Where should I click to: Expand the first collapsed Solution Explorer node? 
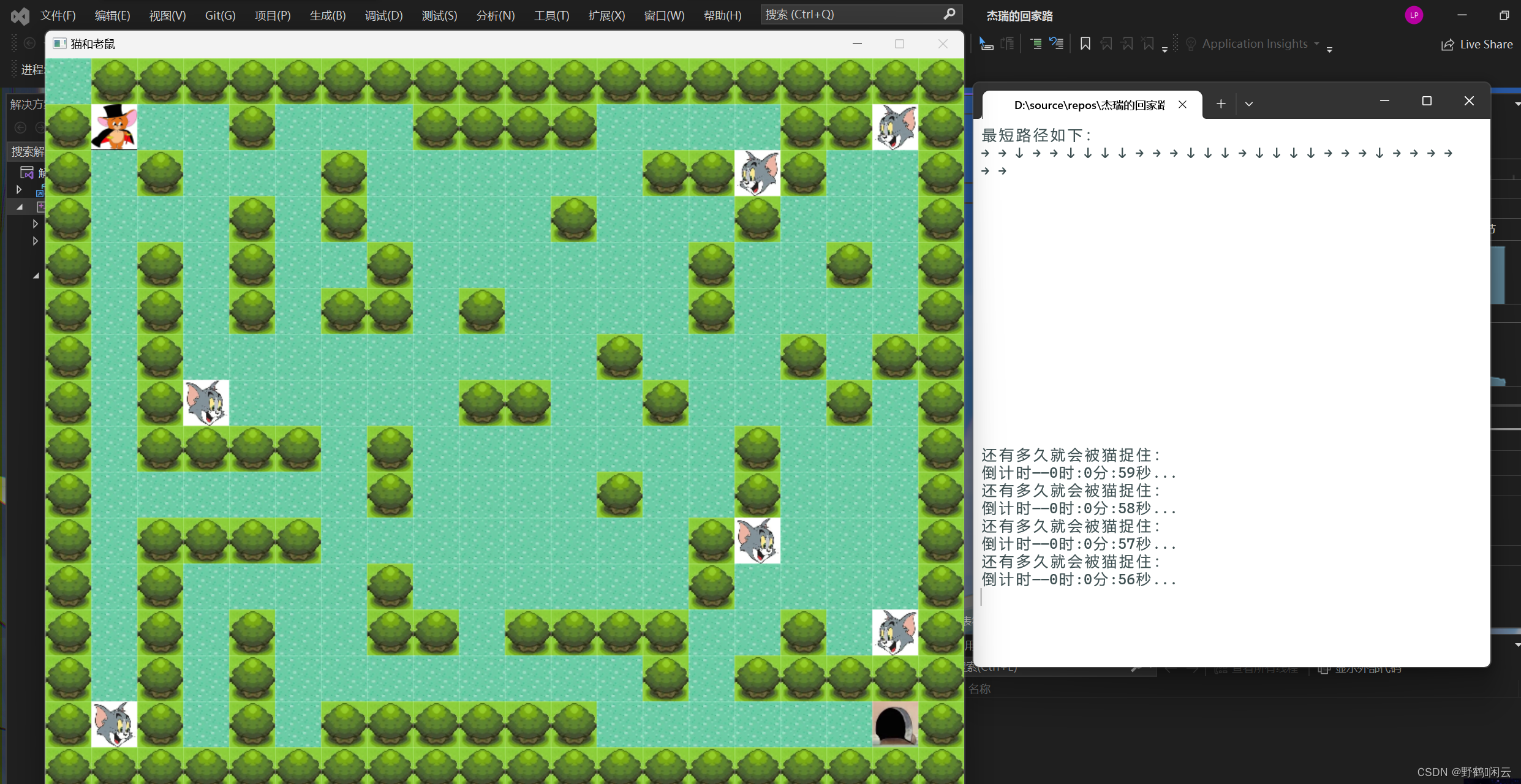pyautogui.click(x=19, y=190)
